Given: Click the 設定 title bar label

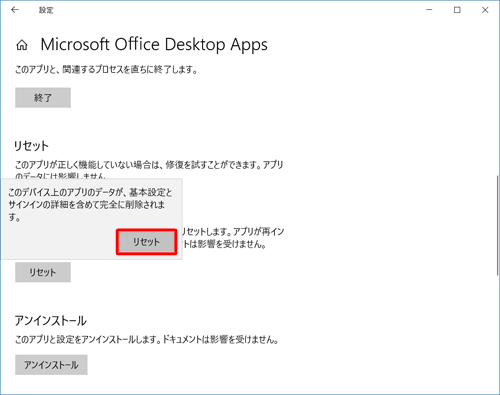Looking at the screenshot, I should coord(46,10).
